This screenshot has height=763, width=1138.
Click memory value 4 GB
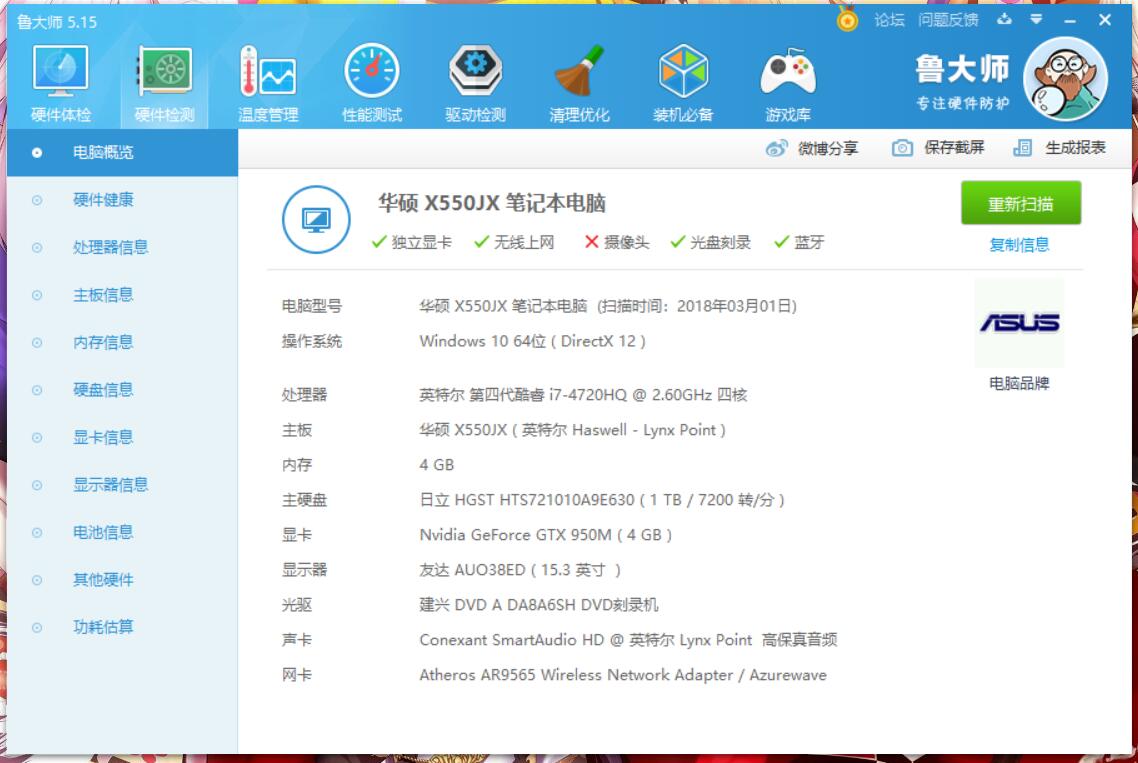(x=437, y=465)
